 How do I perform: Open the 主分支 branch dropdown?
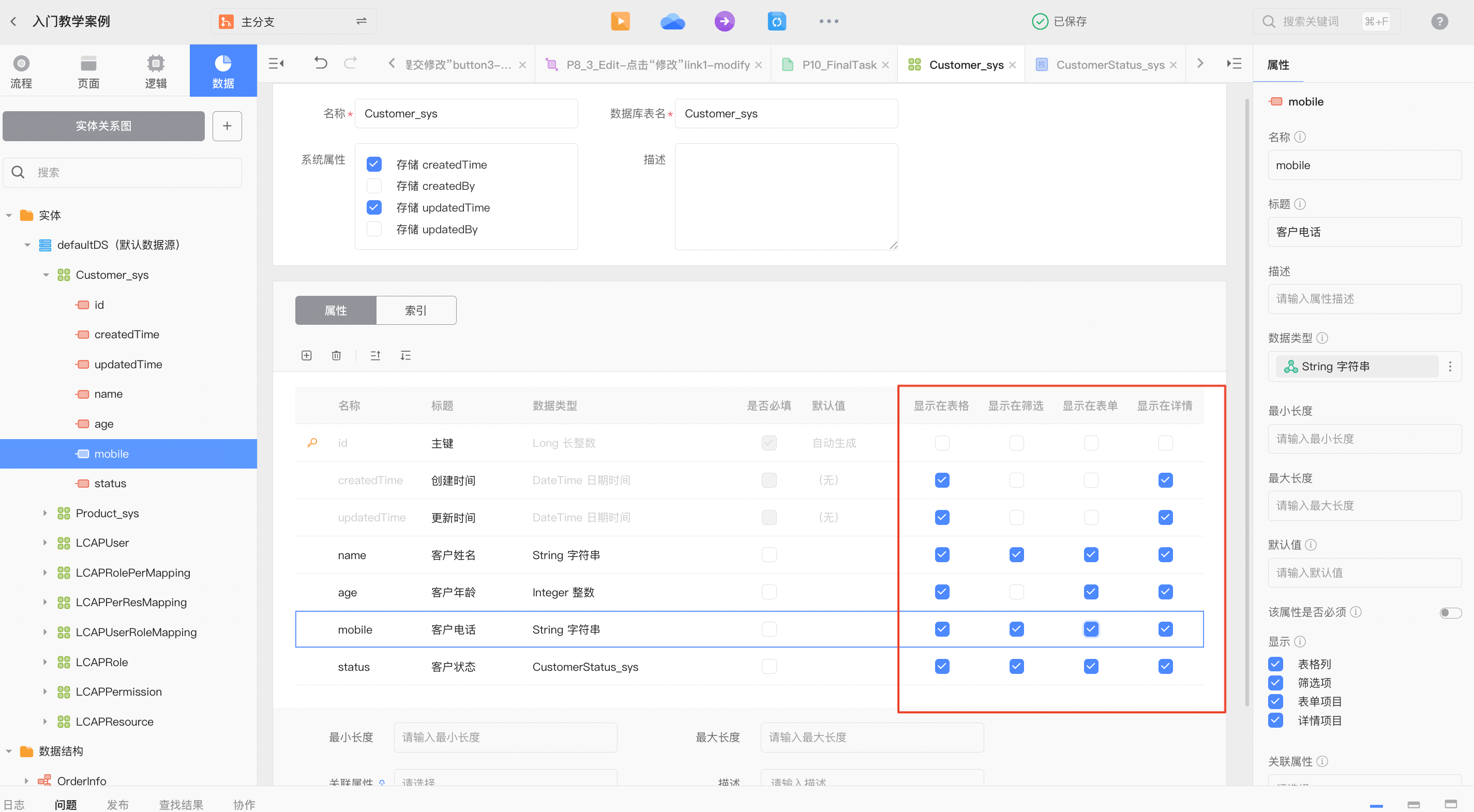(x=294, y=21)
